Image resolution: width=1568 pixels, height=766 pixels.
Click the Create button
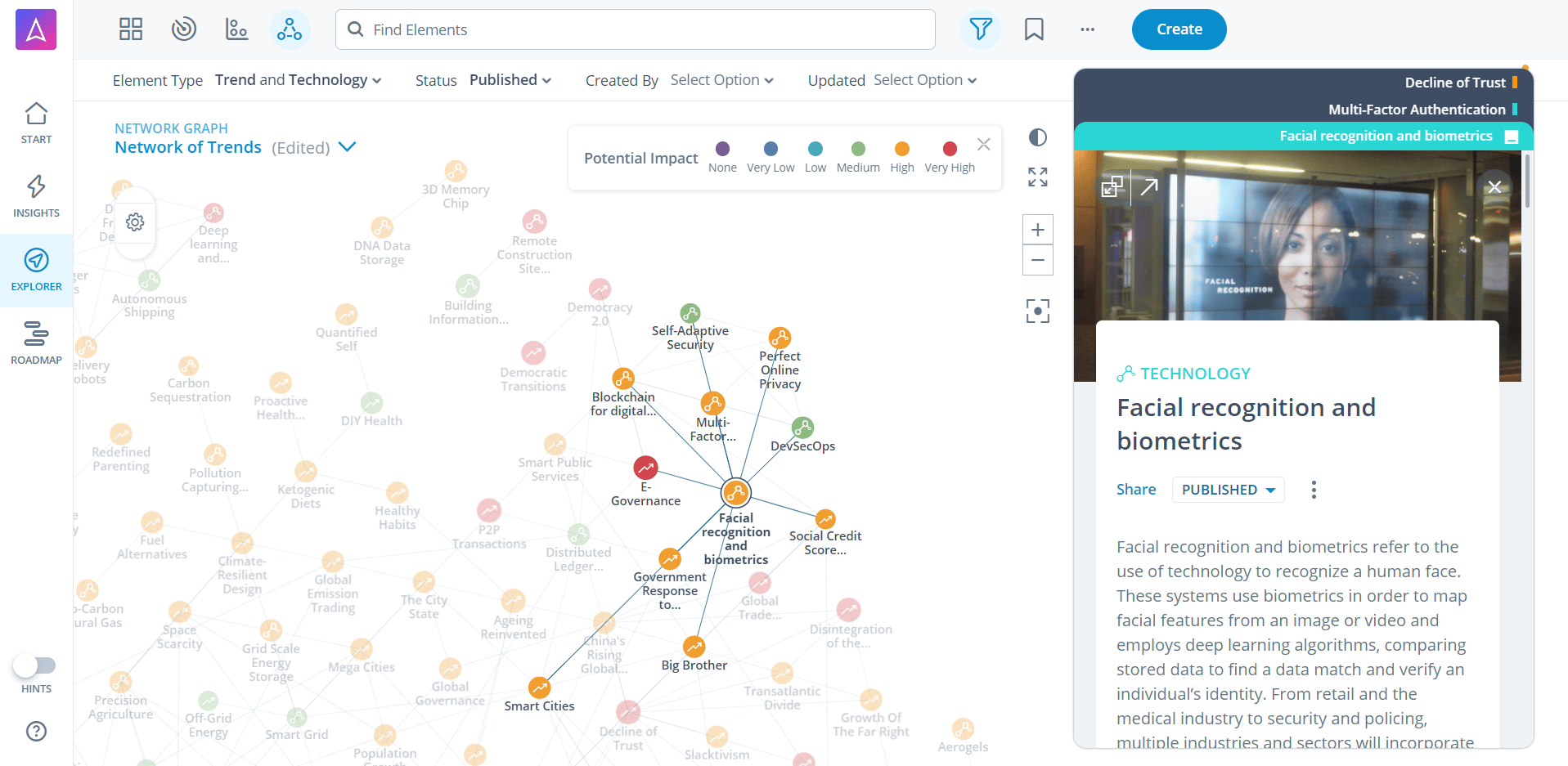tap(1179, 29)
